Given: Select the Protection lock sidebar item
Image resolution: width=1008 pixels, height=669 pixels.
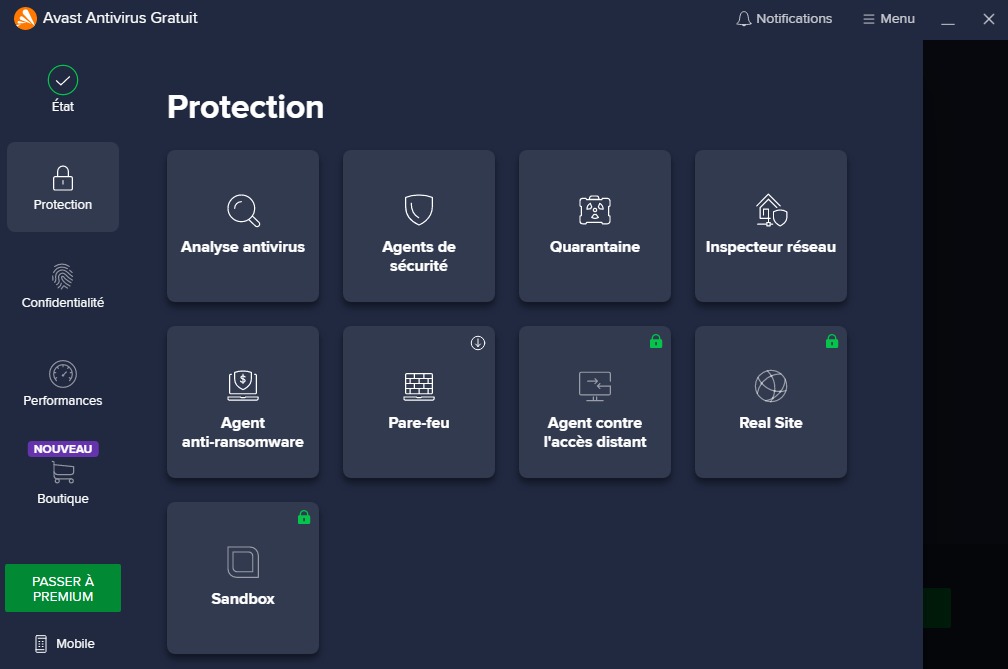Looking at the screenshot, I should 63,187.
